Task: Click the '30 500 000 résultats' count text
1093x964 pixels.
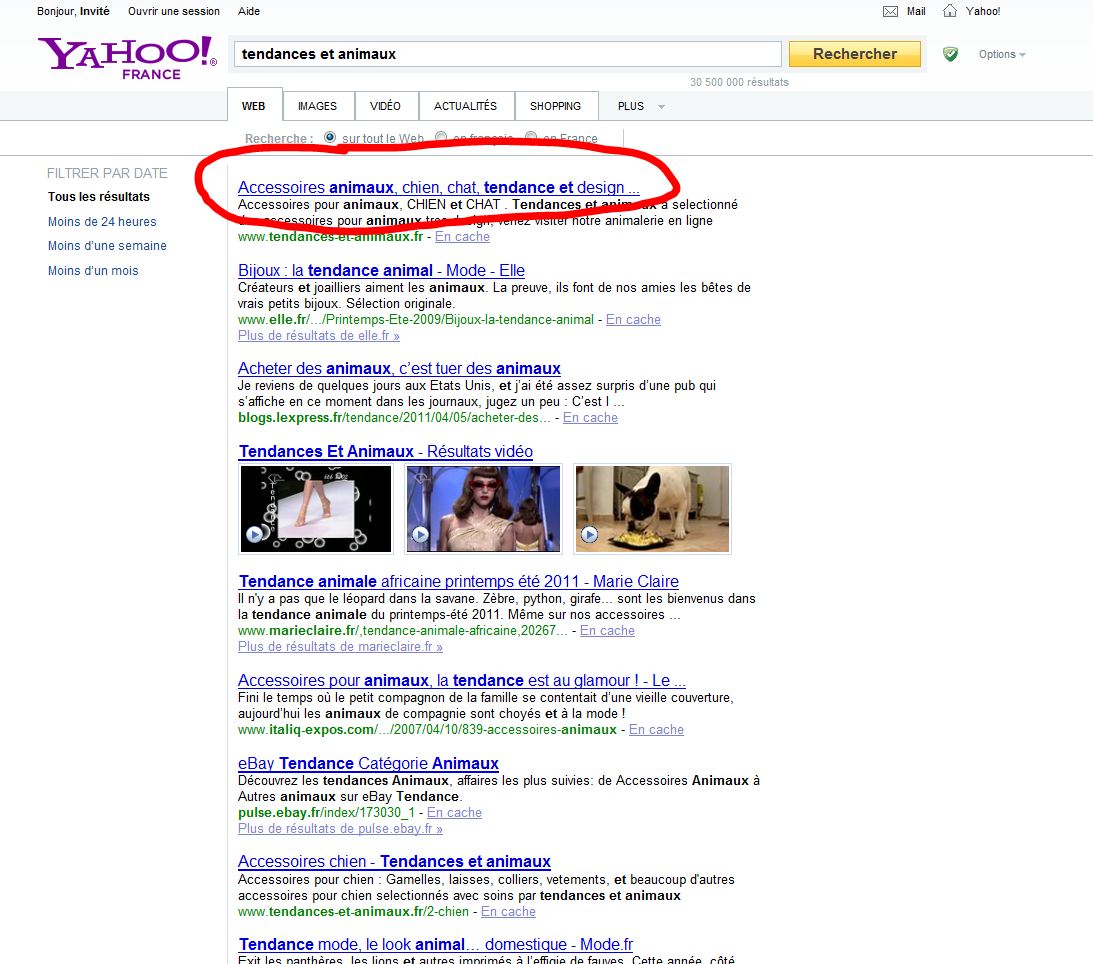Action: tap(740, 82)
